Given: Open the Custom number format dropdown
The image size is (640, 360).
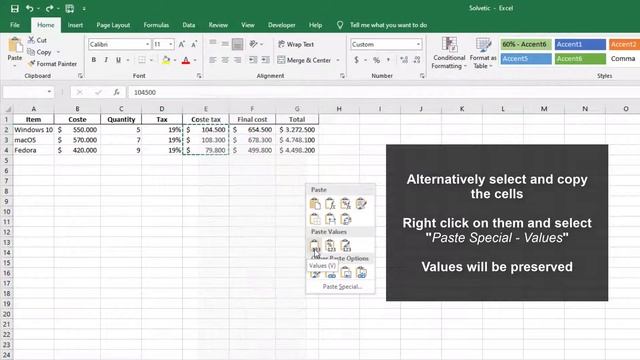Looking at the screenshot, I should (418, 44).
